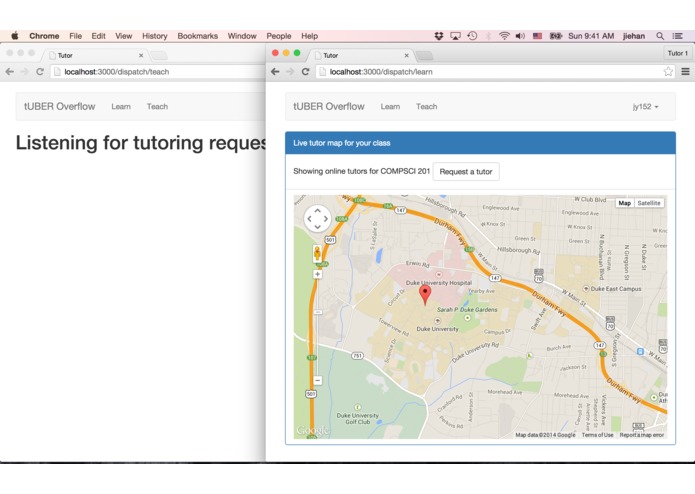Switch map to Map view
This screenshot has width=695, height=494.
(x=625, y=203)
